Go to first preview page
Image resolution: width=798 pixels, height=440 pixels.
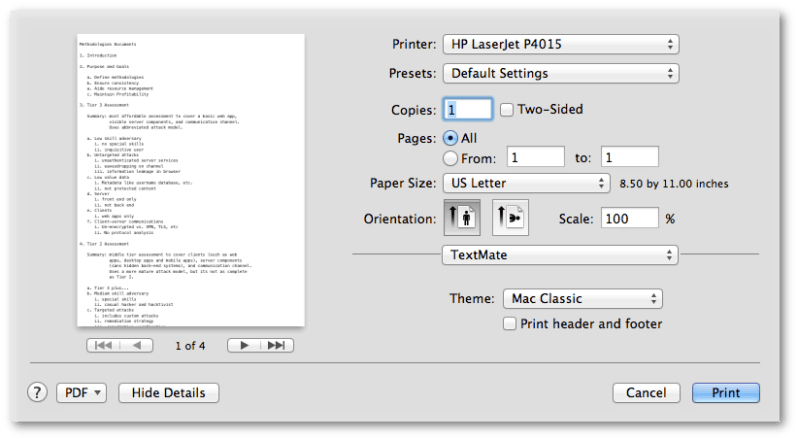103,345
